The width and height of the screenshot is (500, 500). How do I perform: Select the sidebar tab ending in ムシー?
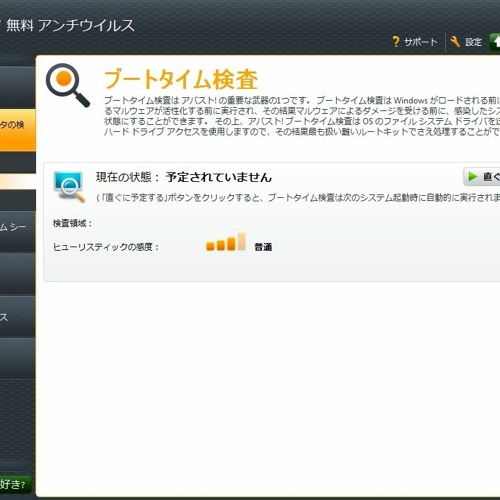(18, 231)
